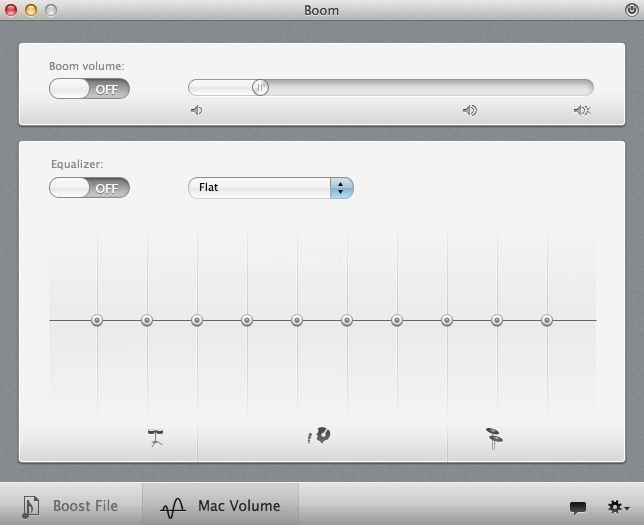Image resolution: width=644 pixels, height=525 pixels.
Task: Click the Boom volume slider knob
Action: pos(260,88)
